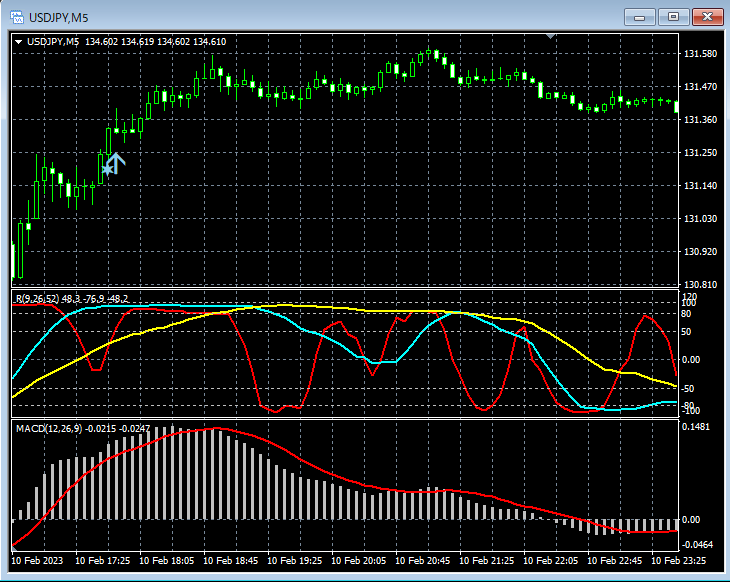
Task: Click the USDJPY,M5 title bar text
Action: [x=58, y=17]
